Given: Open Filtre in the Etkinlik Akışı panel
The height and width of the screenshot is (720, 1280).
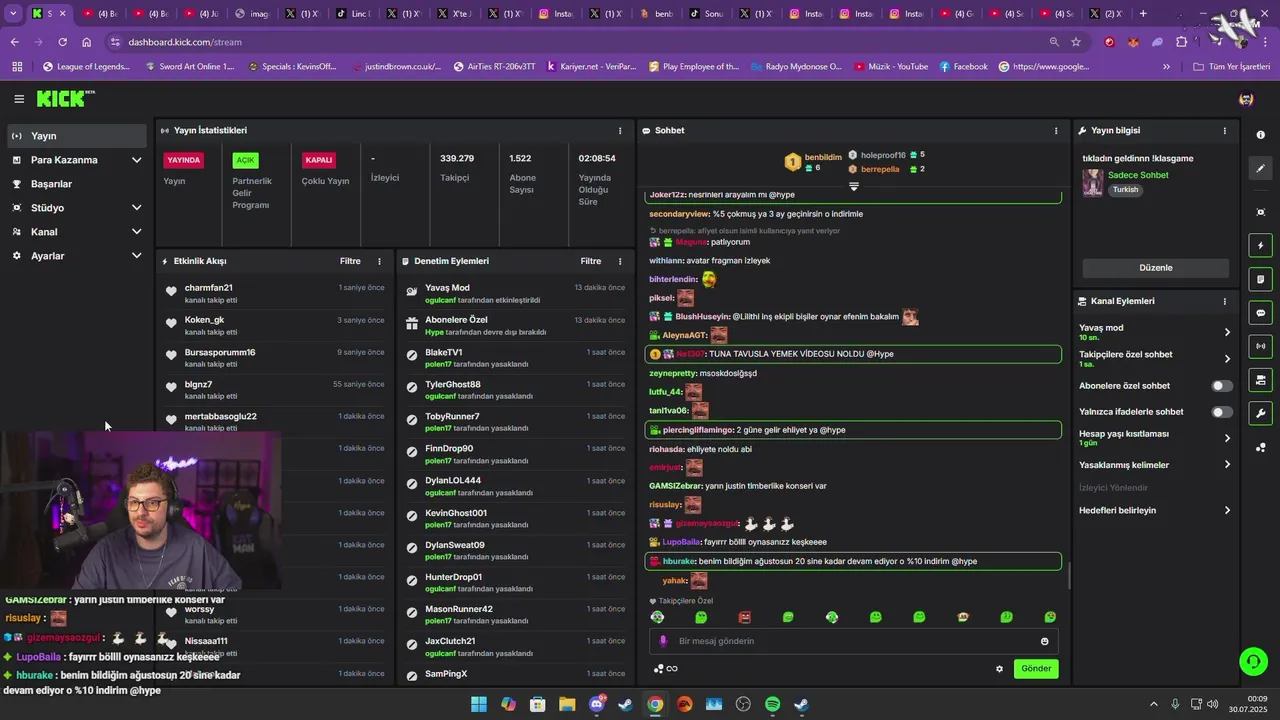Looking at the screenshot, I should [350, 261].
